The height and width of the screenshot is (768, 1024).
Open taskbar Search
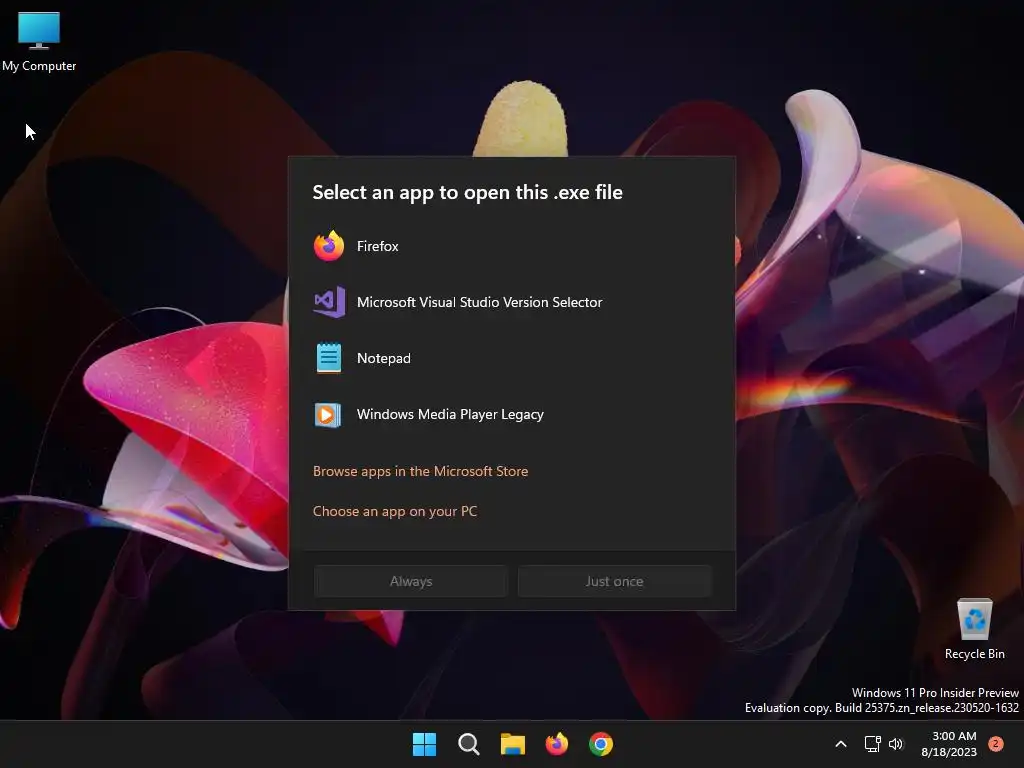(468, 744)
